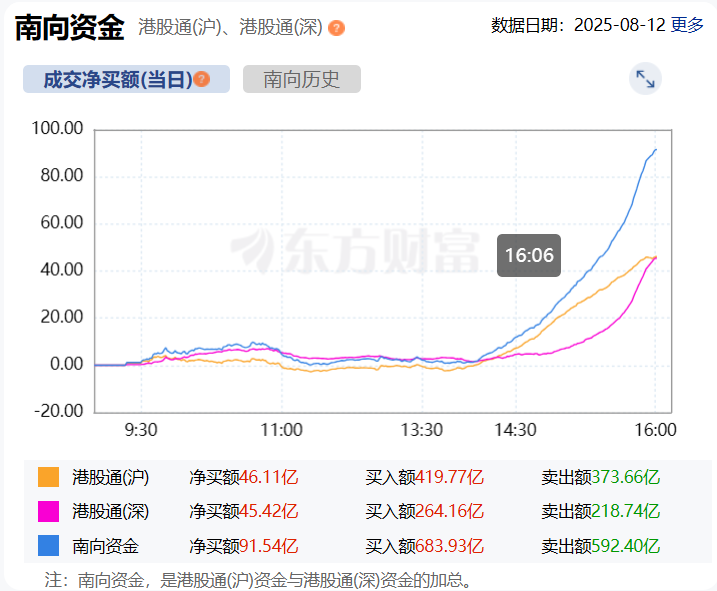Click 净买额91.54亿 value

pyautogui.click(x=244, y=546)
